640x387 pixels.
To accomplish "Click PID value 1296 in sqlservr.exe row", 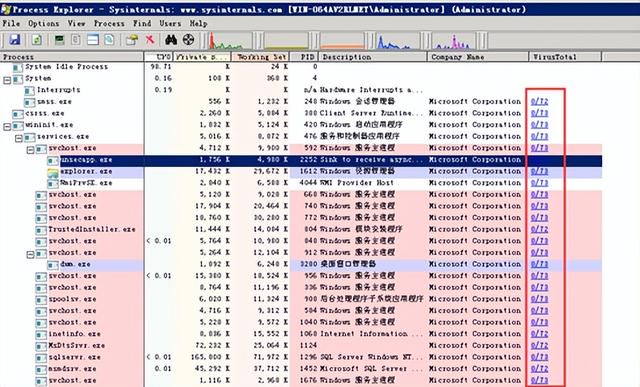I will coord(308,358).
